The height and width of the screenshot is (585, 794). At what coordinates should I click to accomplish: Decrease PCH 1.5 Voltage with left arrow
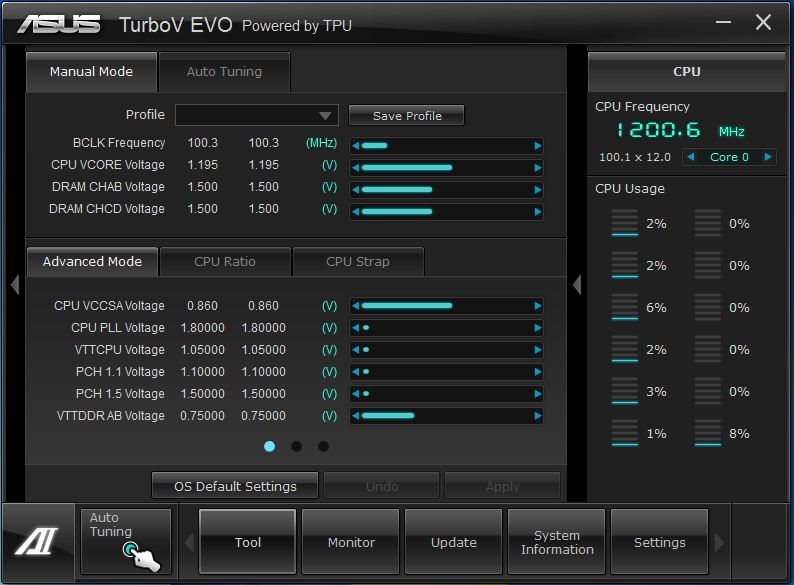(355, 394)
